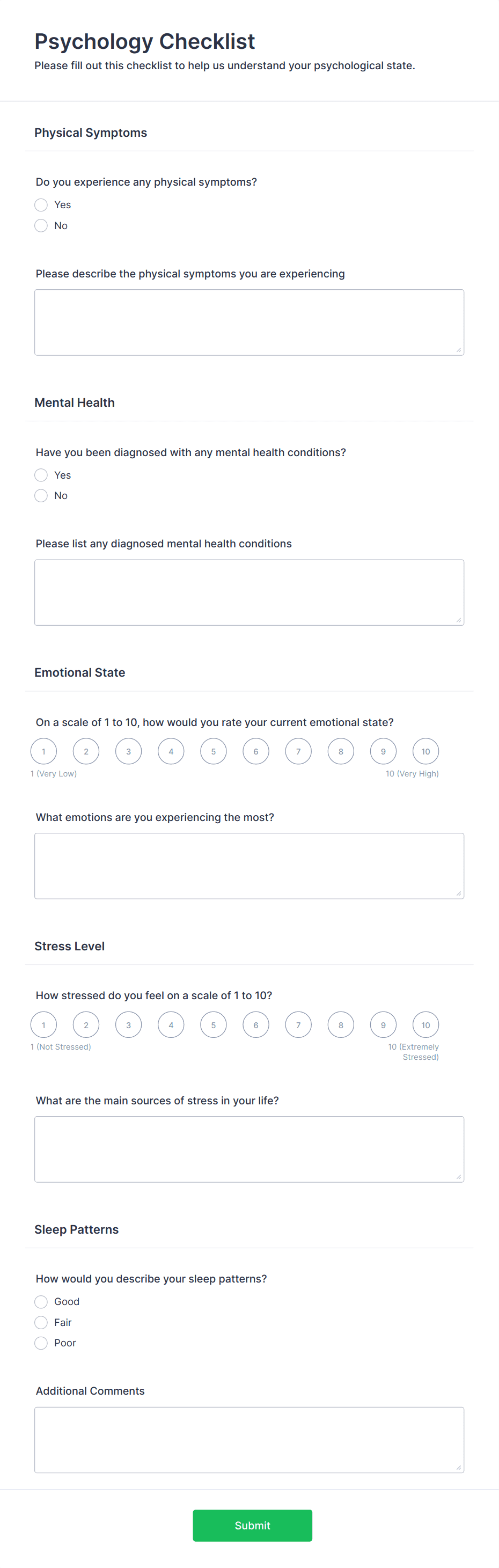Click the Additional Comments text area
The width and height of the screenshot is (499, 1568).
point(249,1440)
